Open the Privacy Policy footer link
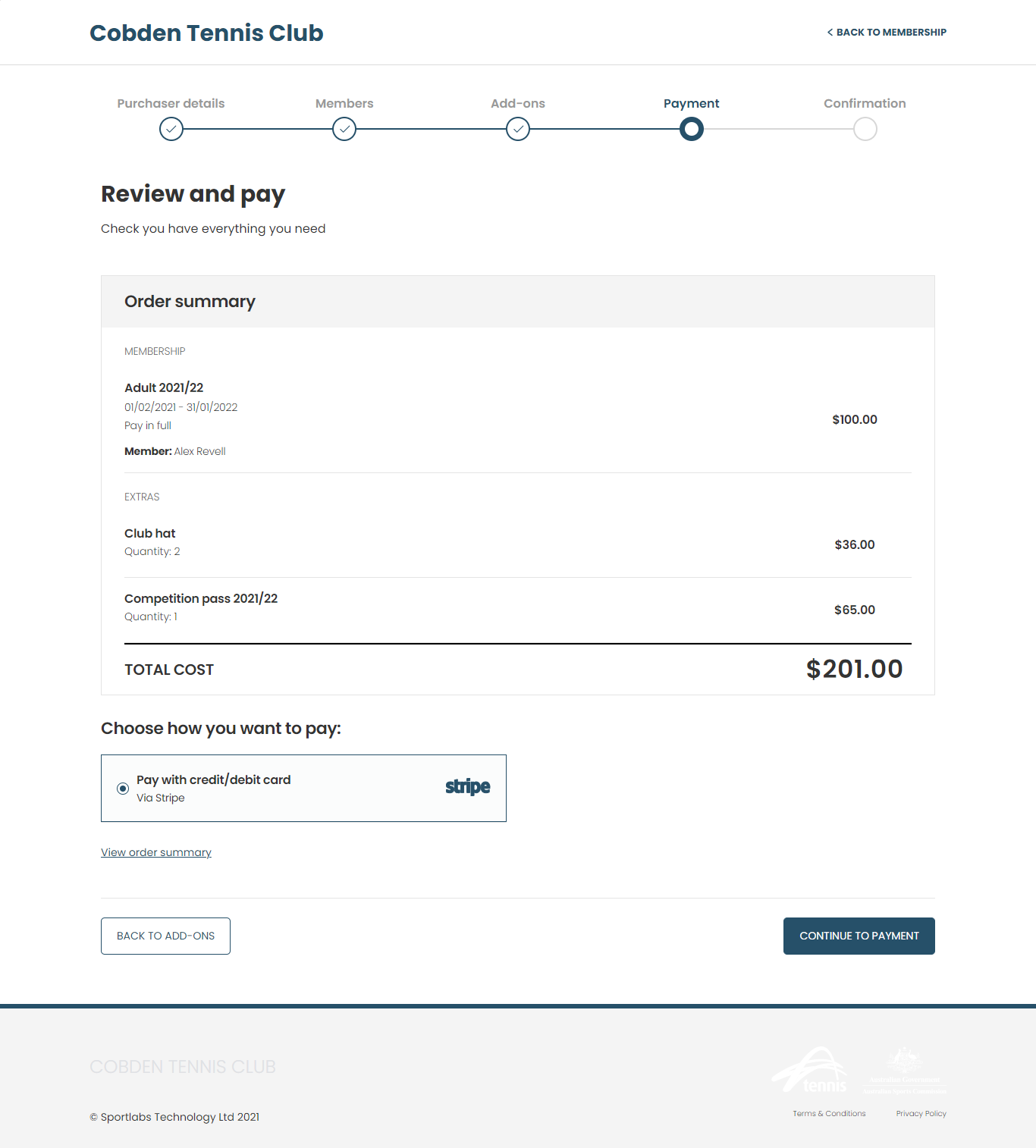The image size is (1036, 1148). [921, 1113]
